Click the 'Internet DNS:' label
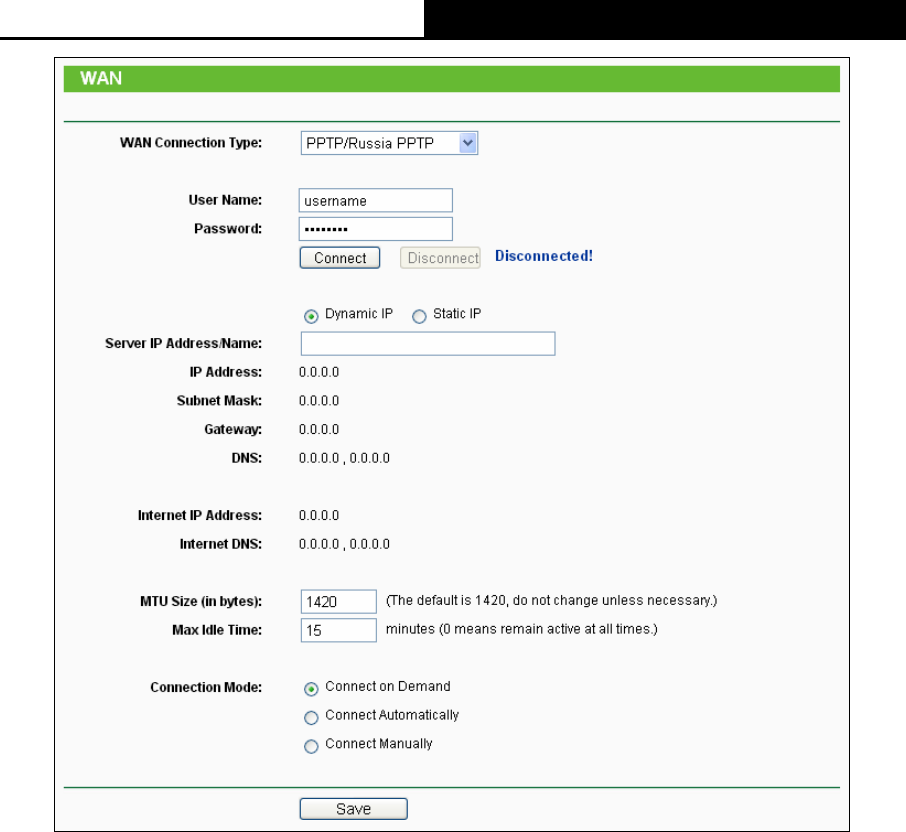The height and width of the screenshot is (832, 906). (x=221, y=544)
